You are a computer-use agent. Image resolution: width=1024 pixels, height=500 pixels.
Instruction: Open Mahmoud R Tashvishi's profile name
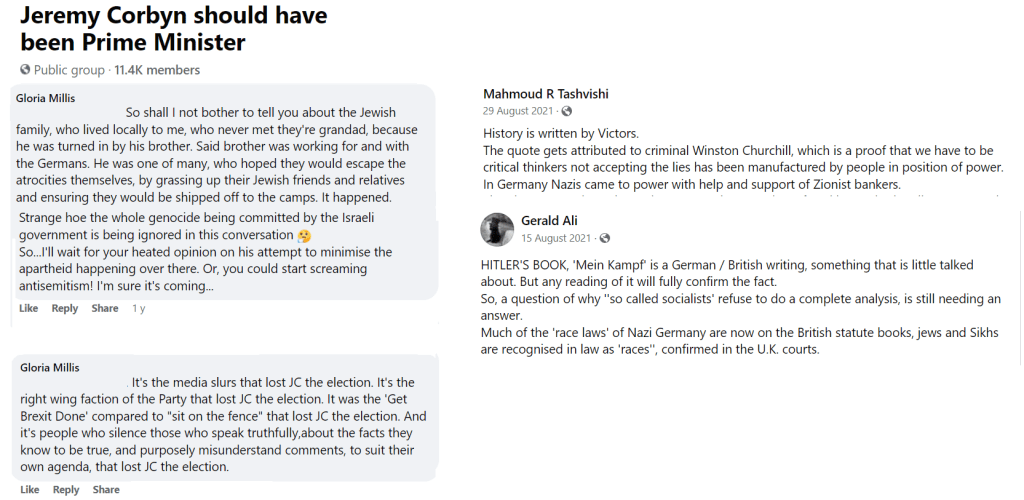pos(545,94)
